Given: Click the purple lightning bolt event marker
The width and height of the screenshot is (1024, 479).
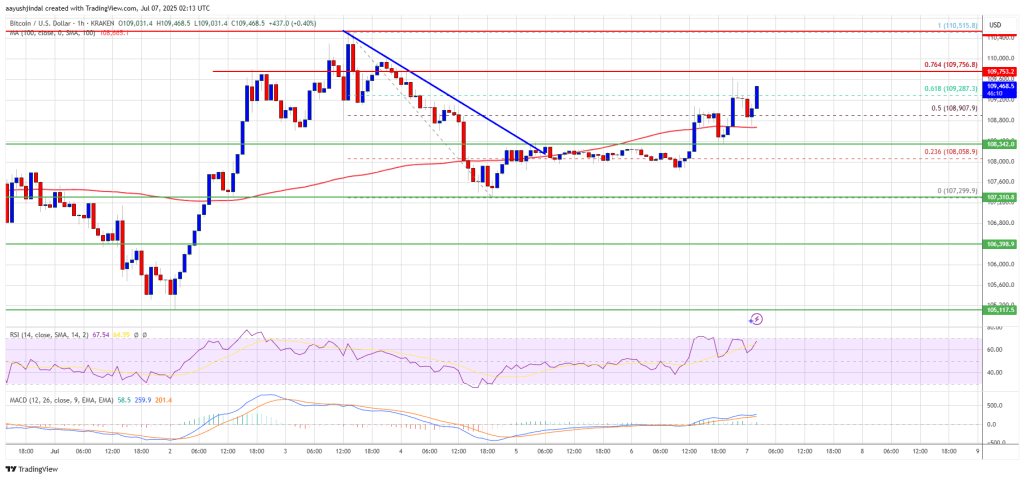Looking at the screenshot, I should point(757,319).
